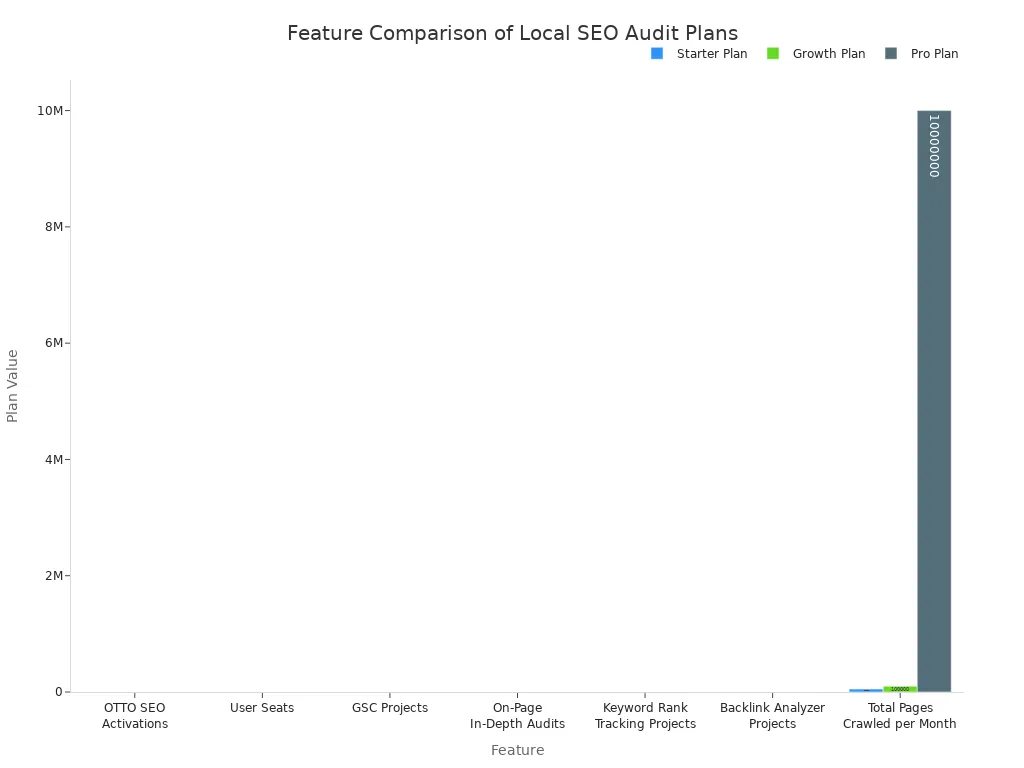Toggle Pro Plan series via legend label
The width and height of the screenshot is (1024, 768).
click(934, 54)
